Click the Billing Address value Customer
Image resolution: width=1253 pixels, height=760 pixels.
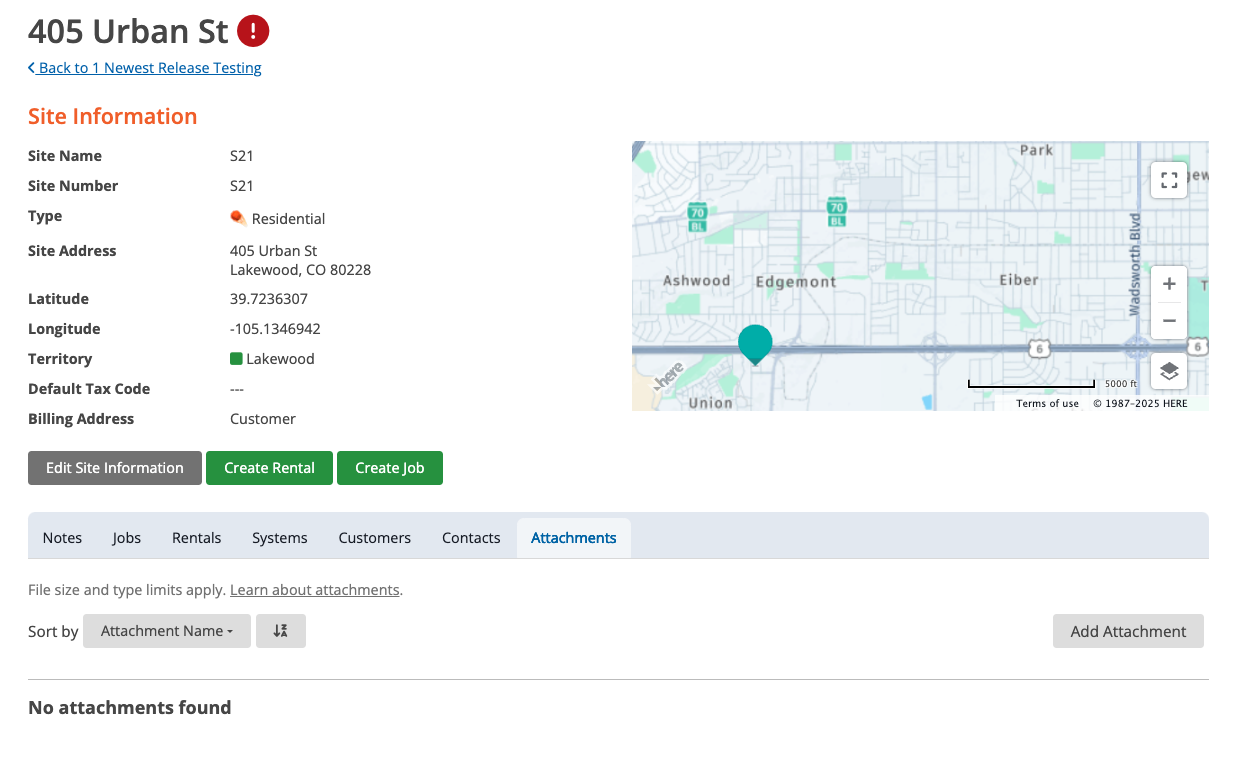[x=263, y=419]
